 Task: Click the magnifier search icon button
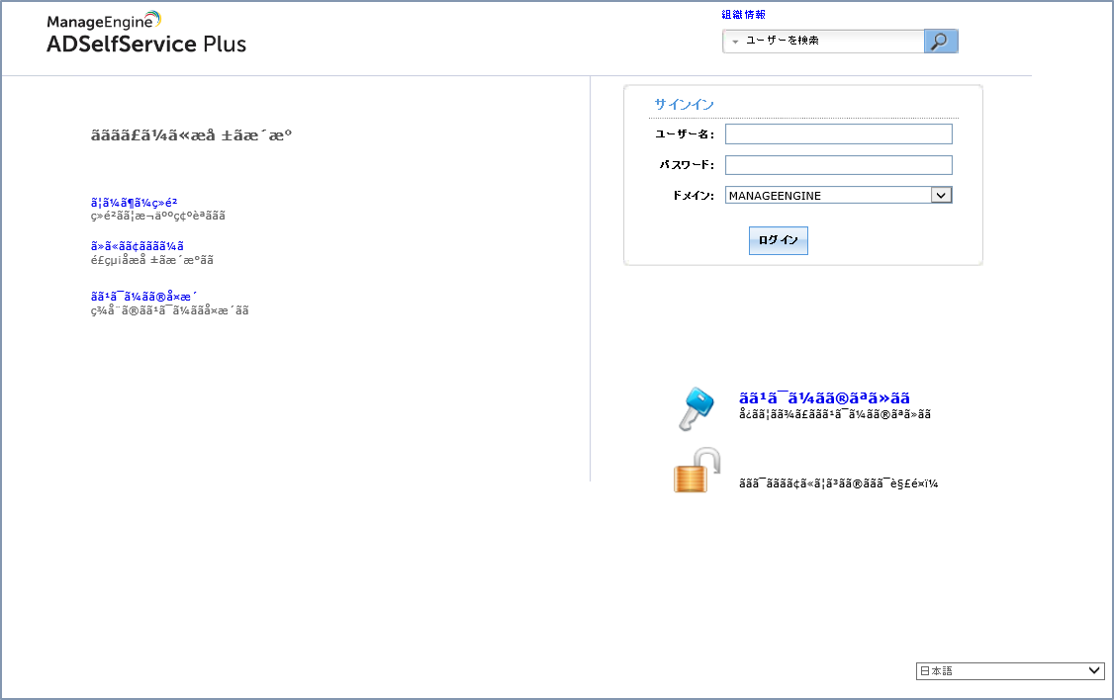(941, 41)
